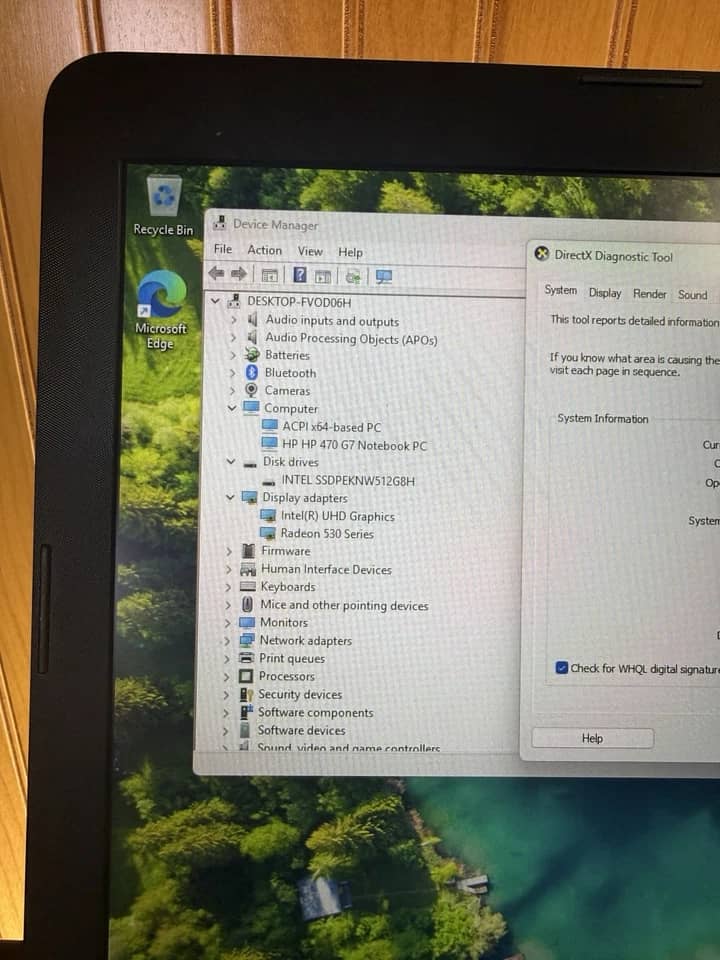
Task: Select the Monitors display icon
Action: [247, 623]
